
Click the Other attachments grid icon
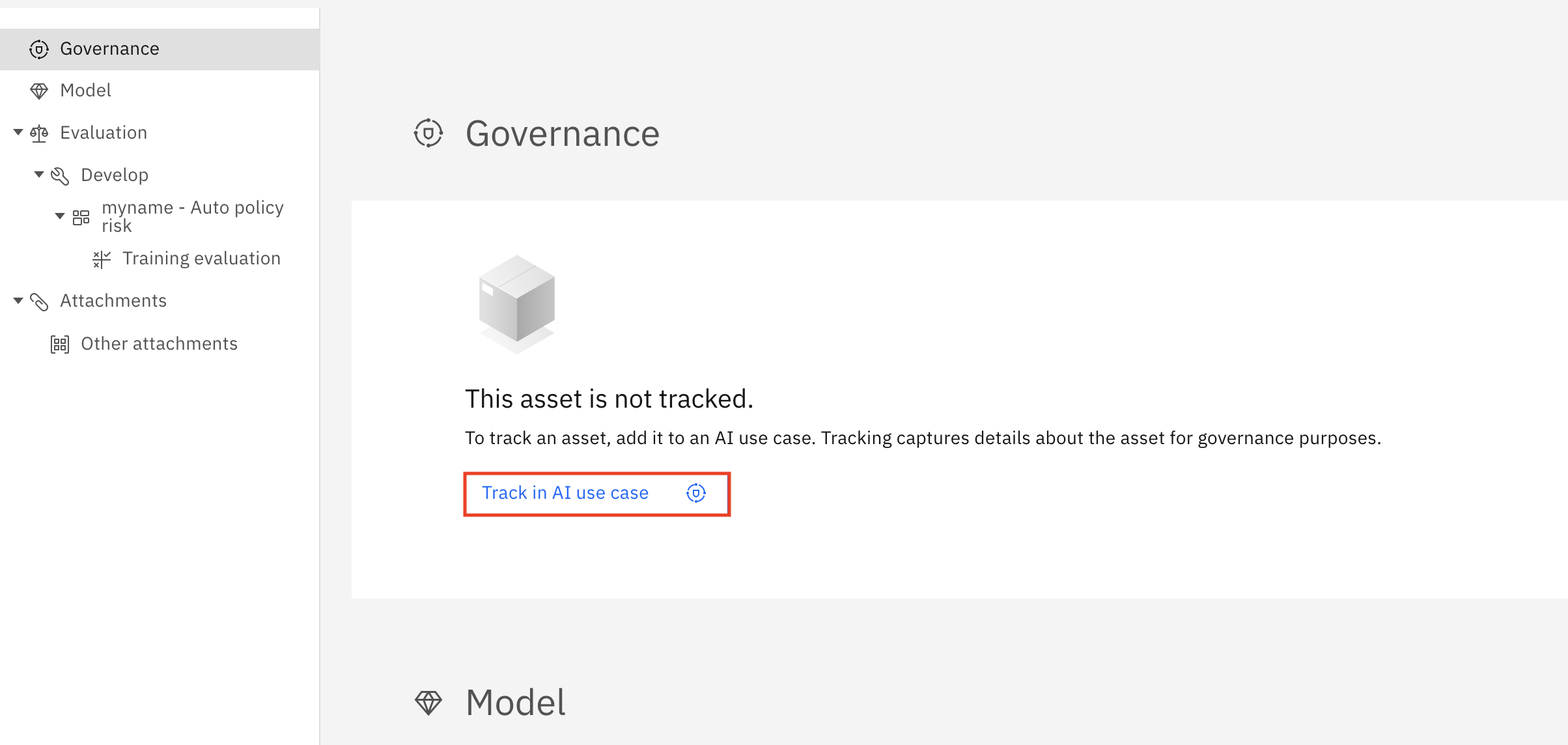click(x=60, y=344)
